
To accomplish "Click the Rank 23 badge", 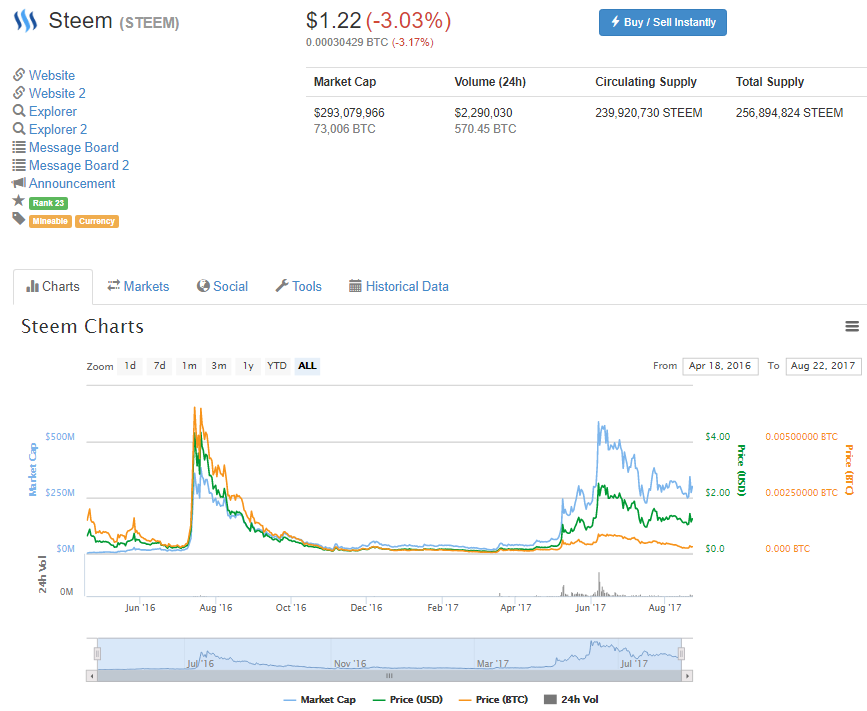I will coord(49,203).
